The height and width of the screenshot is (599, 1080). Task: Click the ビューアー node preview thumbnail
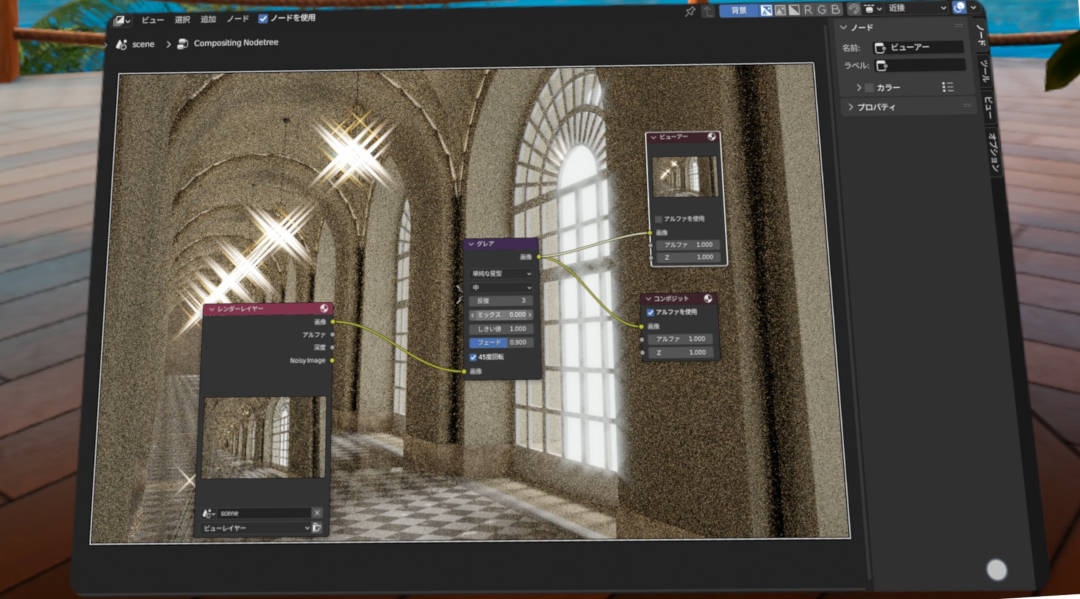tap(685, 176)
